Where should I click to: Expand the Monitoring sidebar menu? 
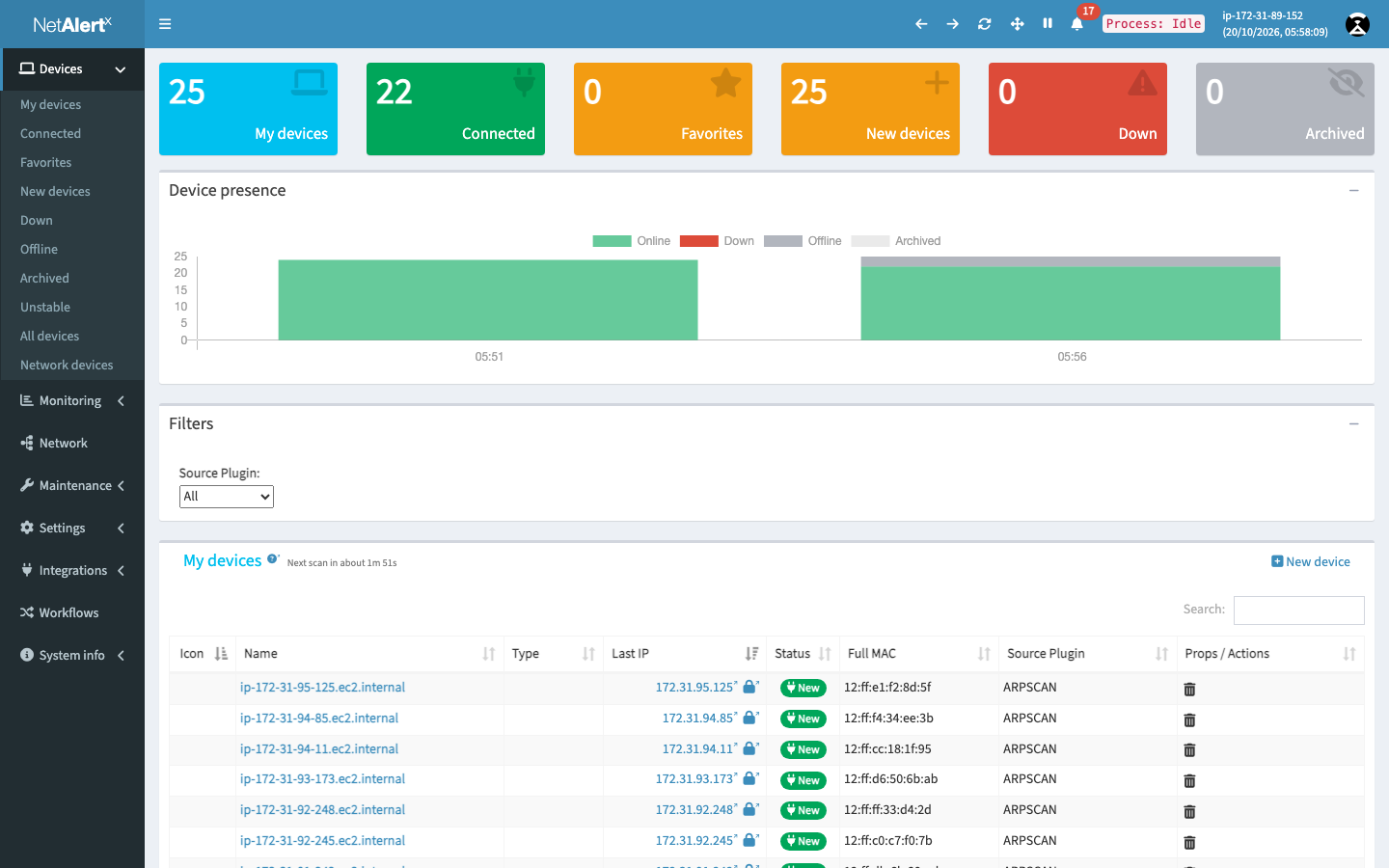[72, 401]
